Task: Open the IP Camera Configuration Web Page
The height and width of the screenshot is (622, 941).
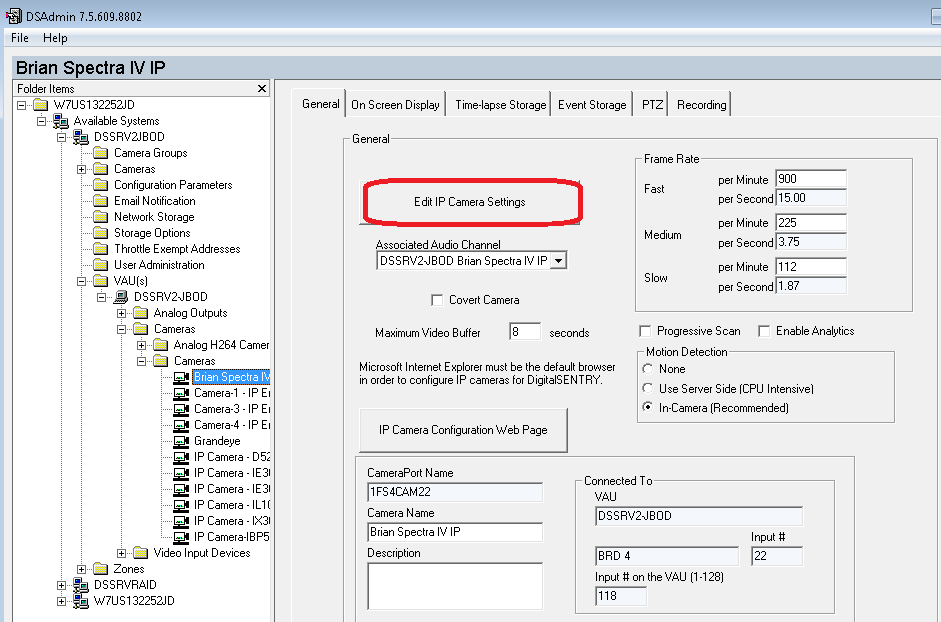Action: tap(462, 430)
